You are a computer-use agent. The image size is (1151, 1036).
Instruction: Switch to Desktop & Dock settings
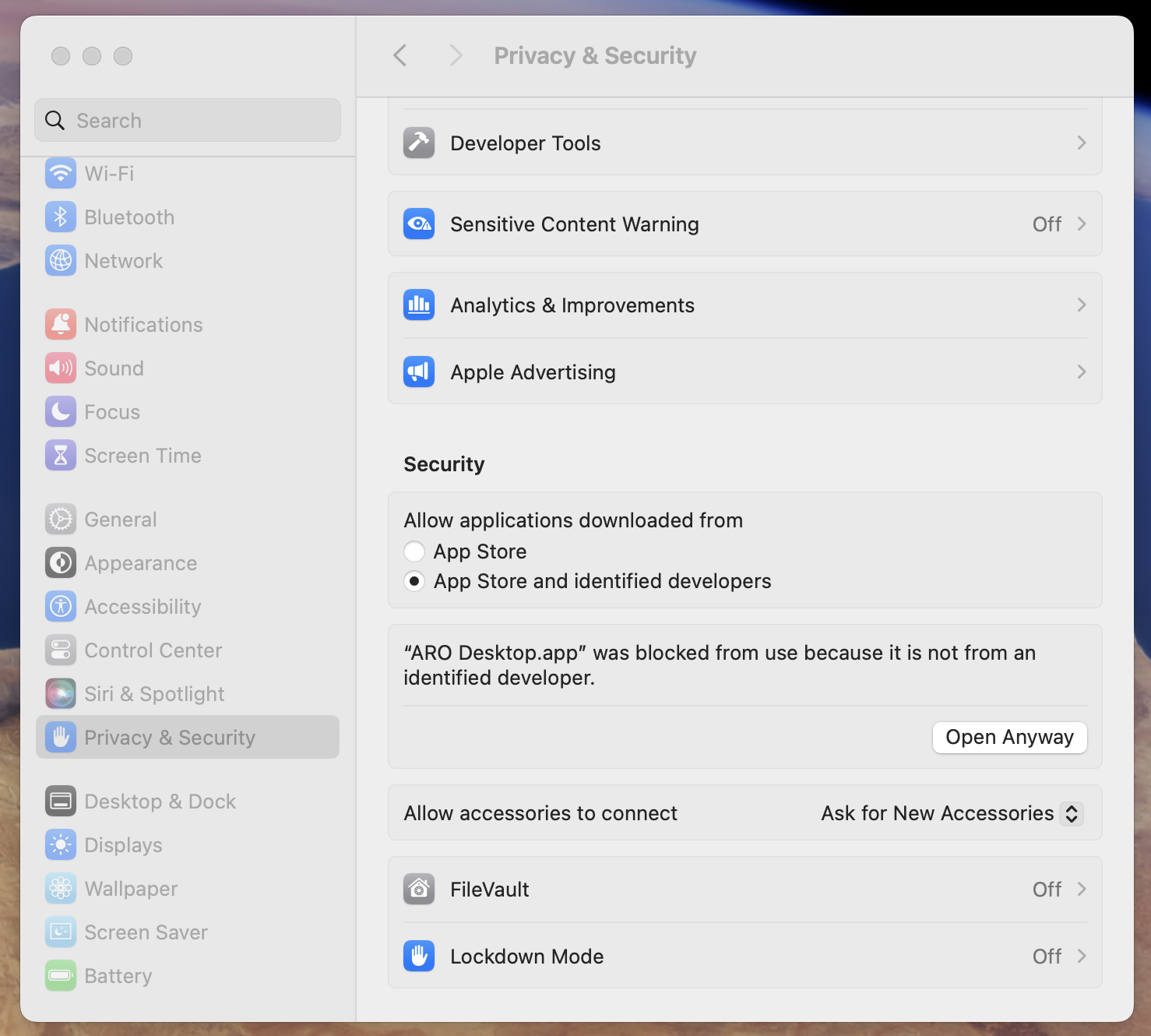[160, 801]
